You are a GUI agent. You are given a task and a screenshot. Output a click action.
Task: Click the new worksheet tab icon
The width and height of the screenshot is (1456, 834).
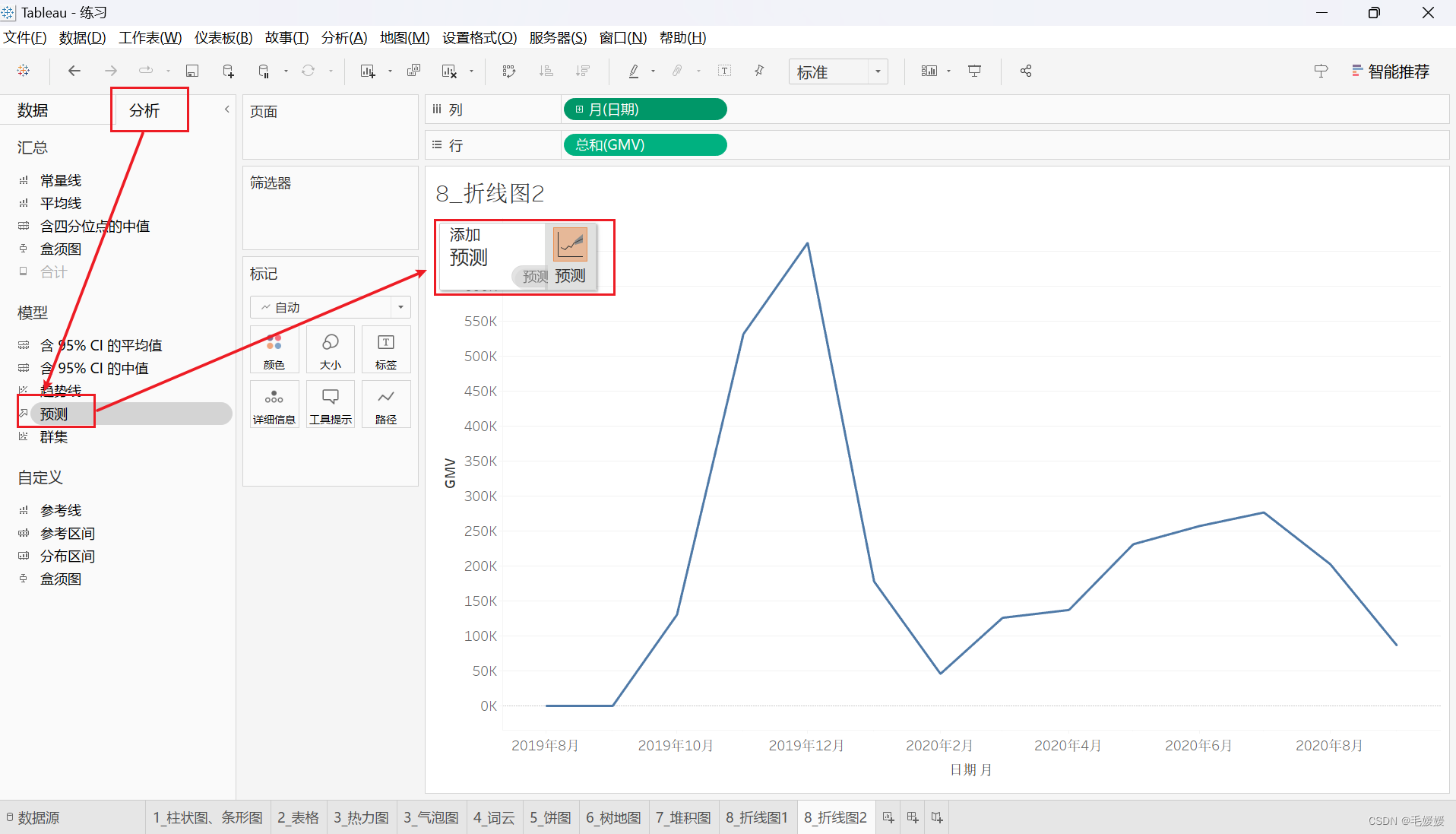(x=888, y=818)
